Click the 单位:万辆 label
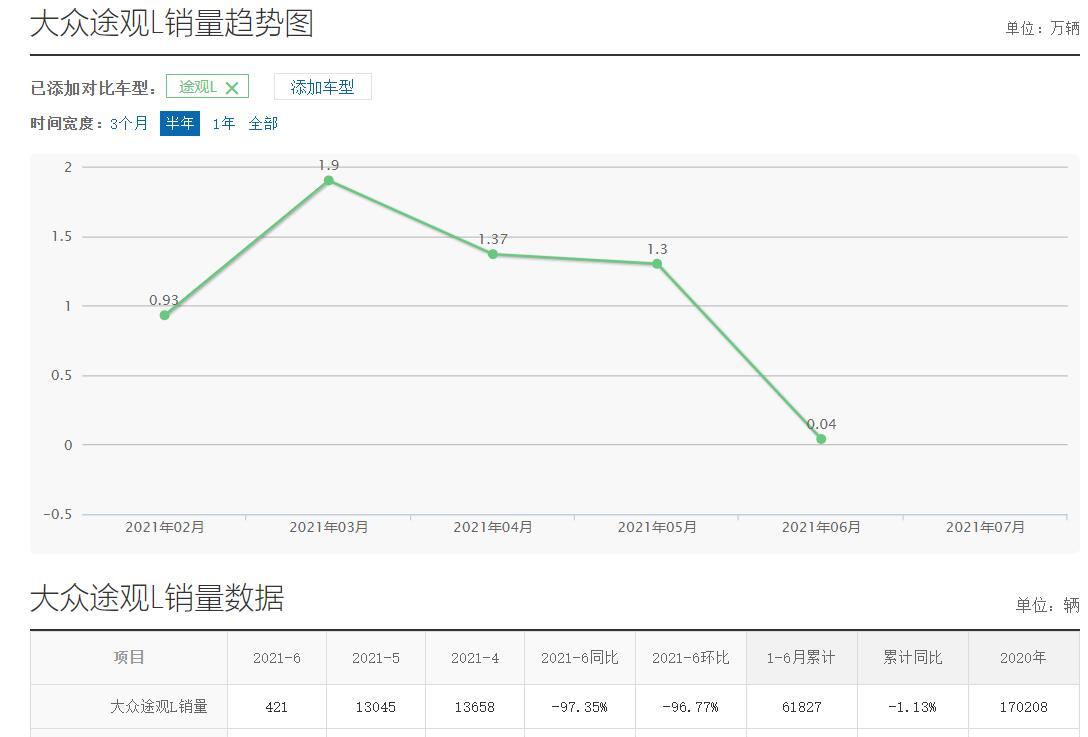Viewport: 1088px width, 737px height. pos(1042,28)
